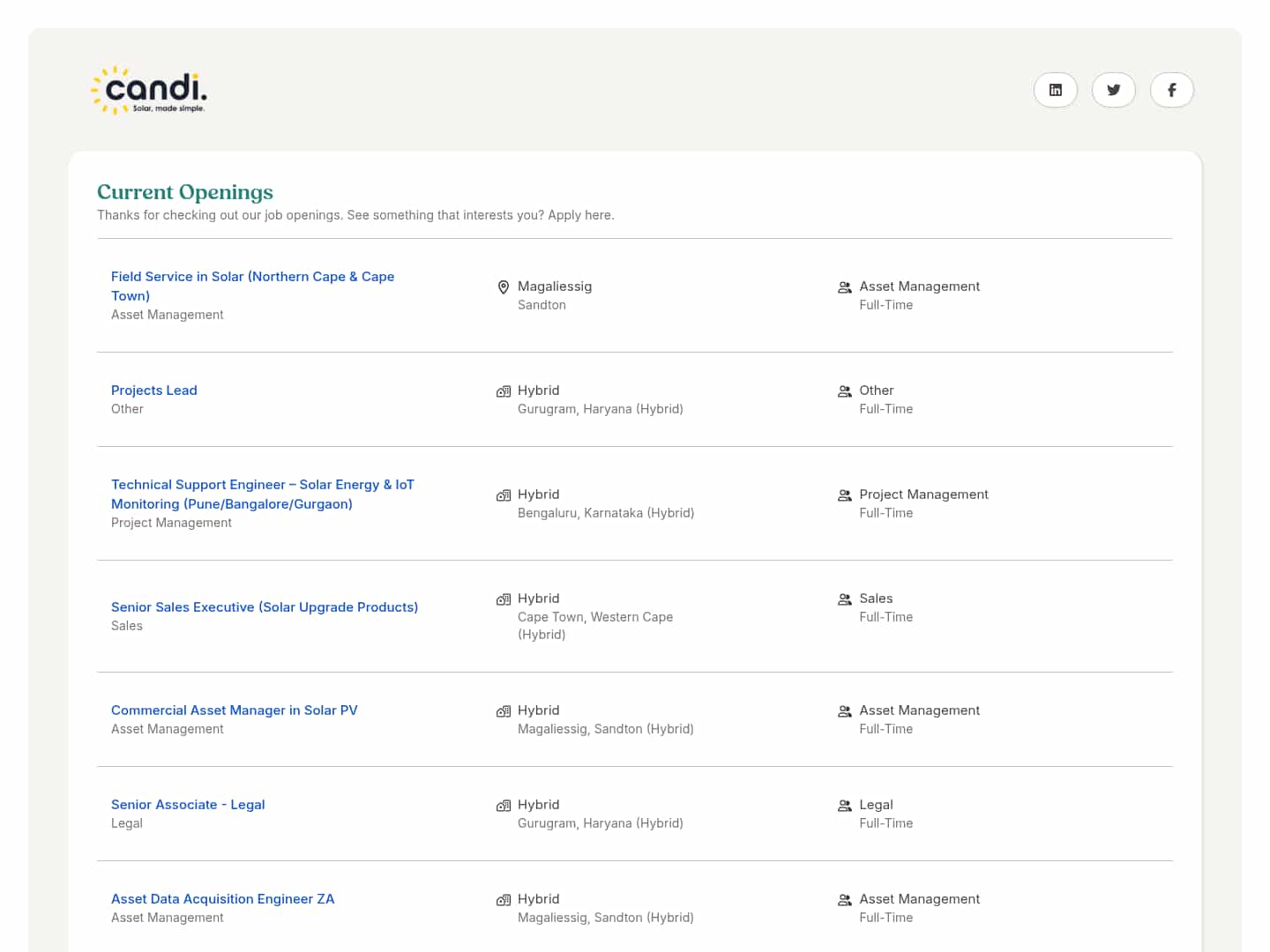Image resolution: width=1270 pixels, height=952 pixels.
Task: Click the candi. logo
Action: (149, 91)
